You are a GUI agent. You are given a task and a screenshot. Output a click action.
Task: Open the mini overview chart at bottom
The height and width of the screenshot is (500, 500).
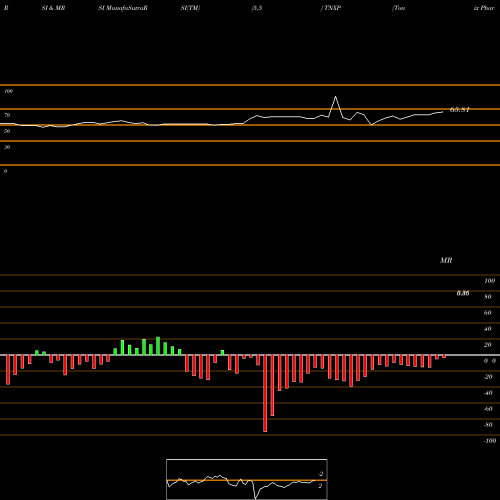click(x=247, y=479)
